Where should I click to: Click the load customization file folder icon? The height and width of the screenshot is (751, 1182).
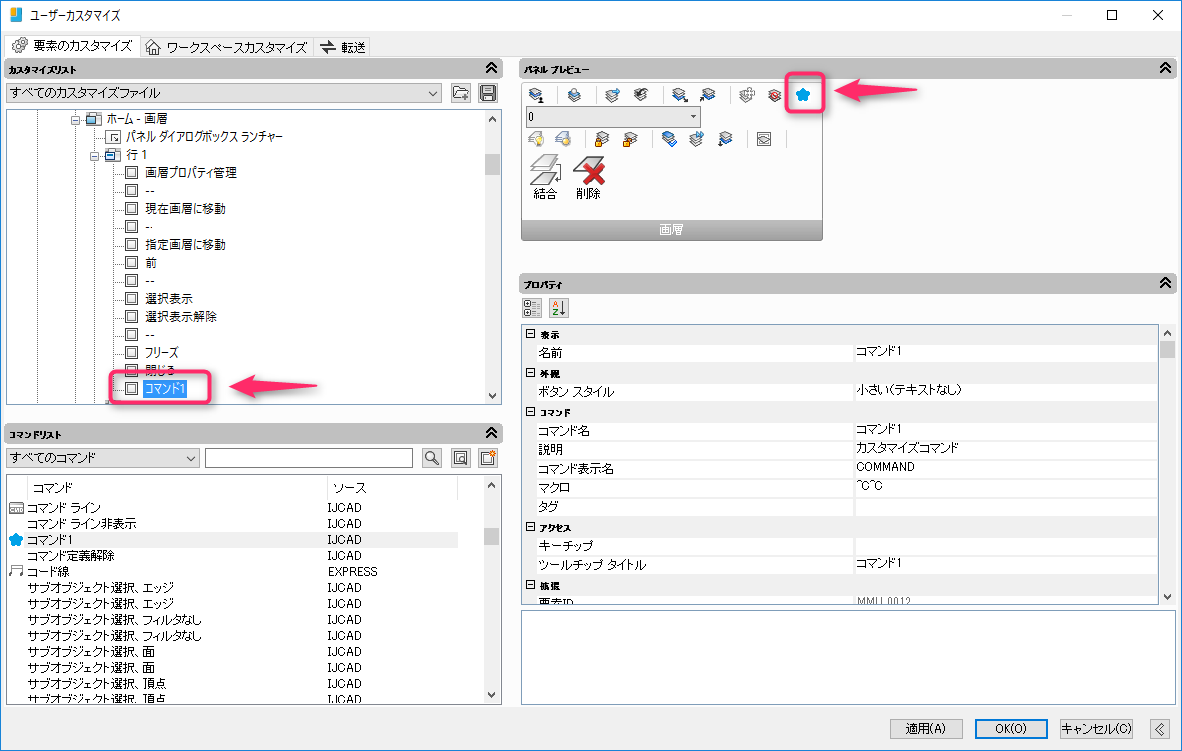460,93
